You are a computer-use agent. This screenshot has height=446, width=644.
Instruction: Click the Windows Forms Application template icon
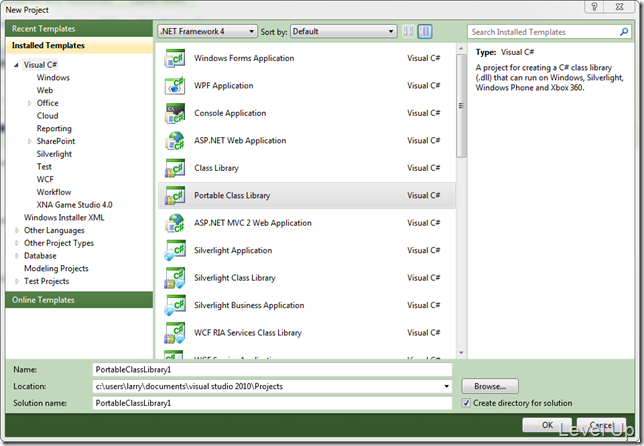point(175,58)
